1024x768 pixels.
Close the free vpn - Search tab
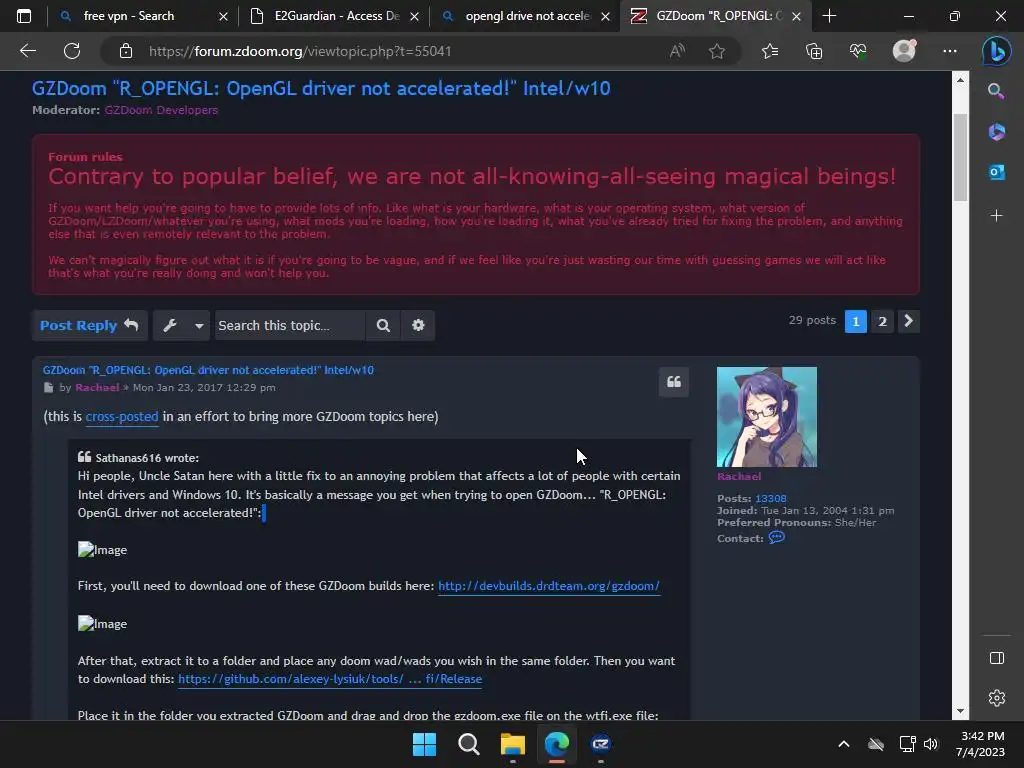tap(223, 16)
